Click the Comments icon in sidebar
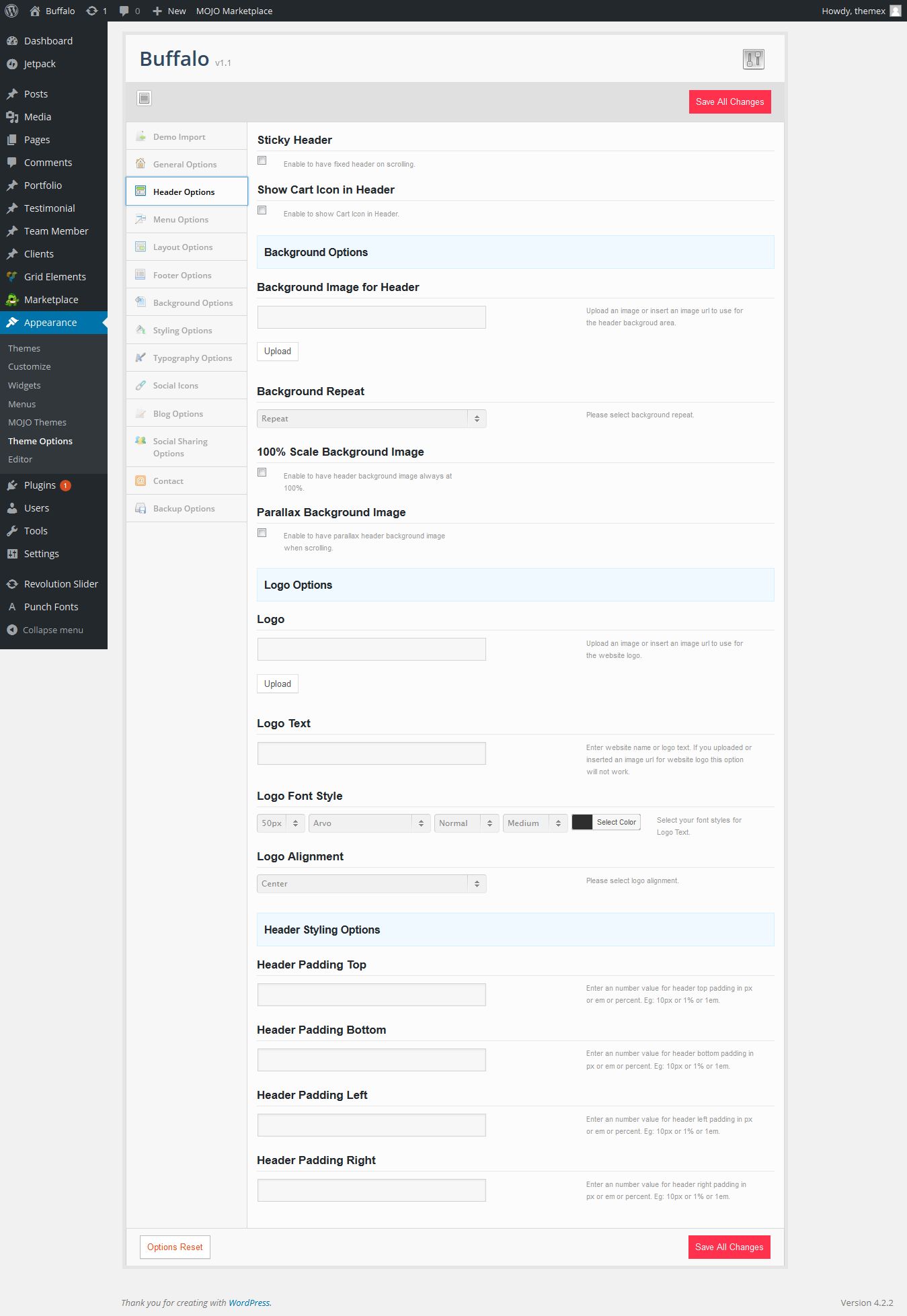Image resolution: width=907 pixels, height=1316 pixels. (12, 163)
